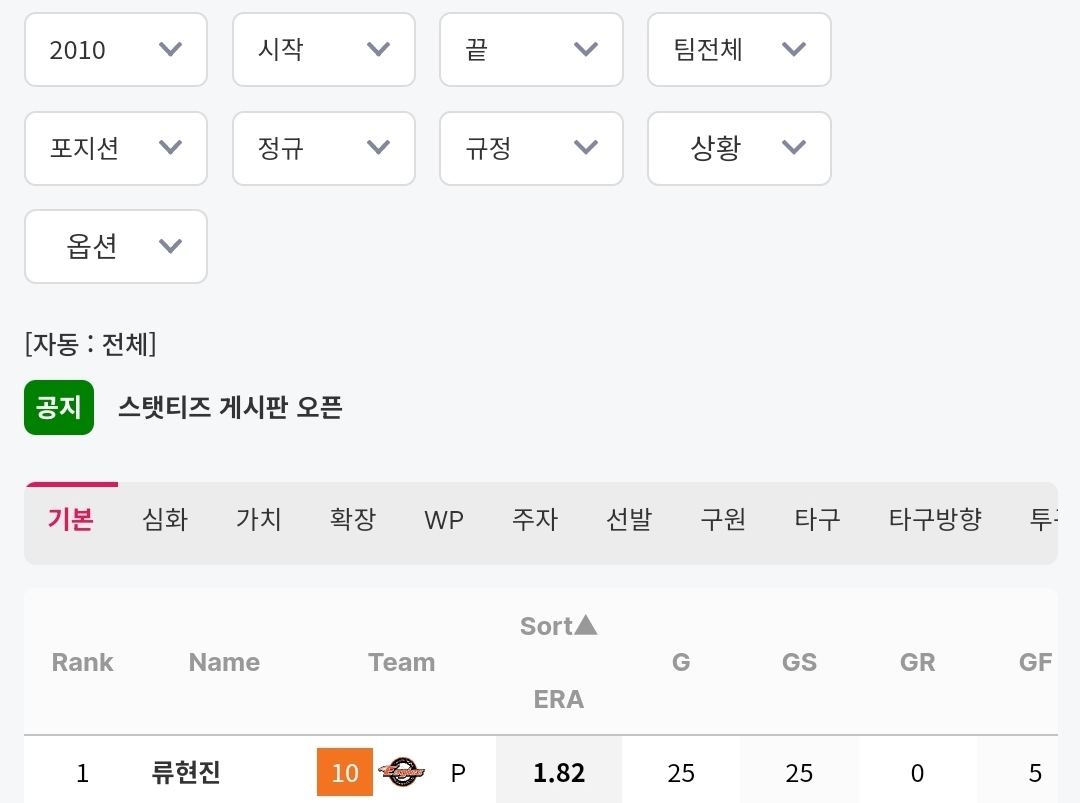Select the 가치 tab

pos(259,520)
